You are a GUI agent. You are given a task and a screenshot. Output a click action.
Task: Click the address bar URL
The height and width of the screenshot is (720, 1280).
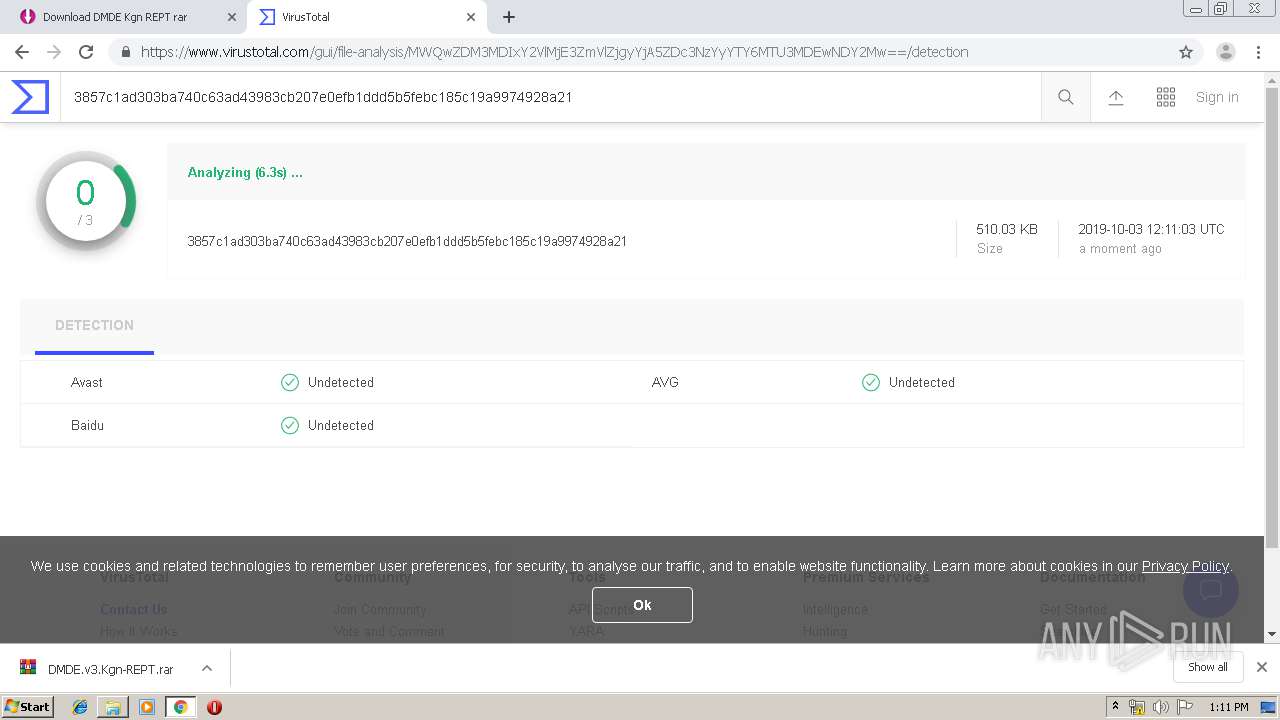click(x=554, y=52)
